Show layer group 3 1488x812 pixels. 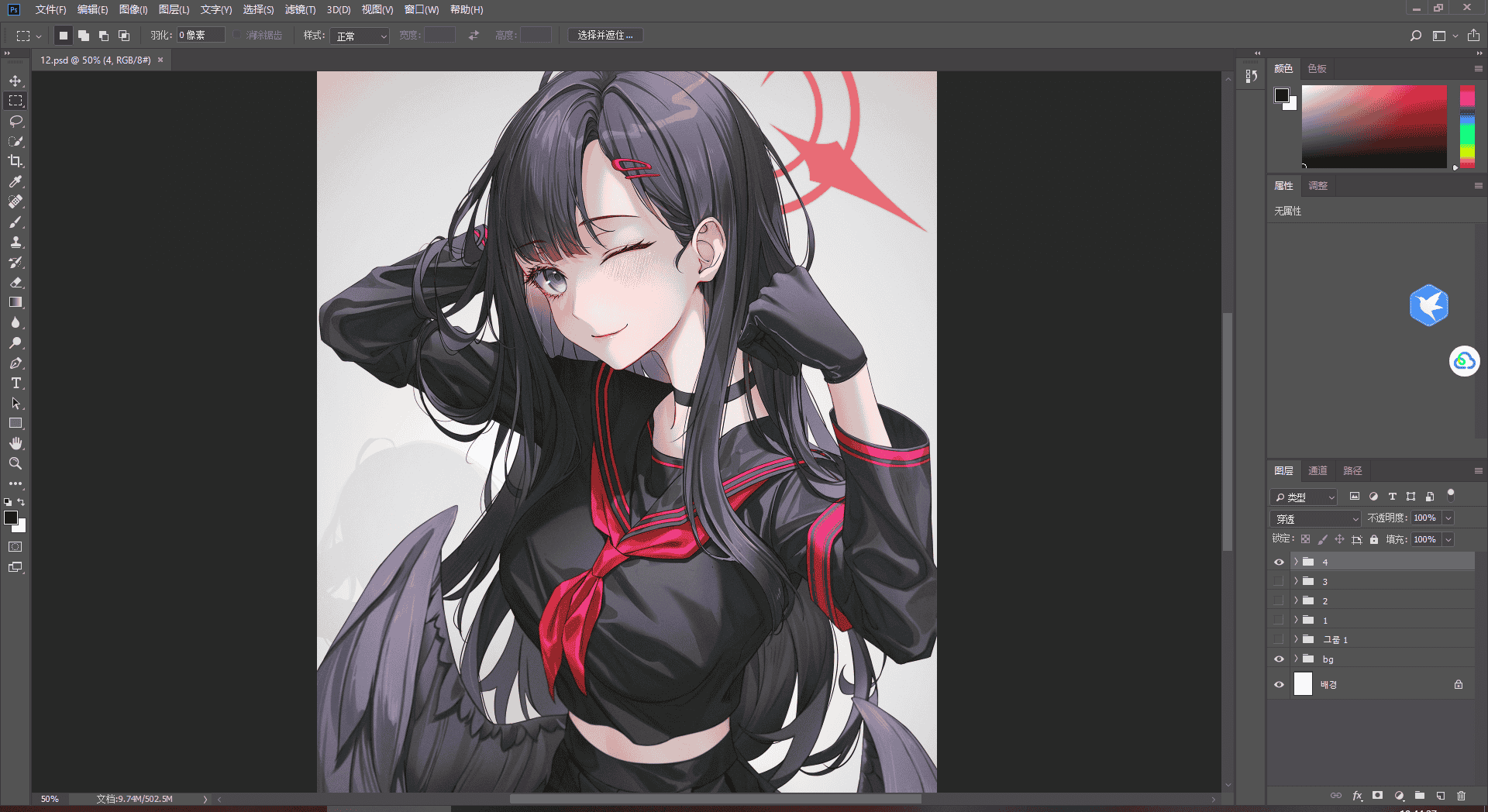[1279, 581]
